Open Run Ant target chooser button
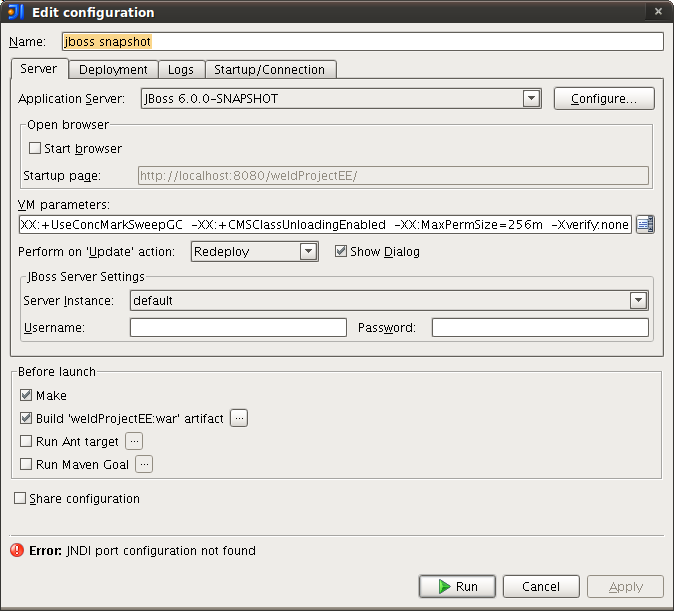This screenshot has width=674, height=611. tap(134, 441)
